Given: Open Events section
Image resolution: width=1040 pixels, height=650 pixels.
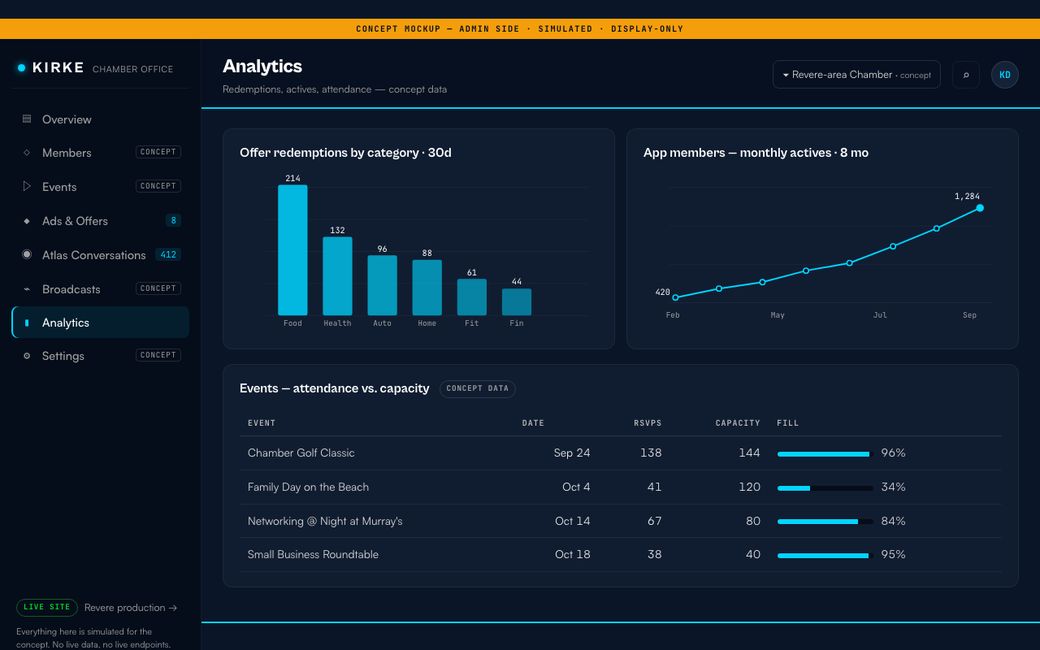Looking at the screenshot, I should pos(99,186).
